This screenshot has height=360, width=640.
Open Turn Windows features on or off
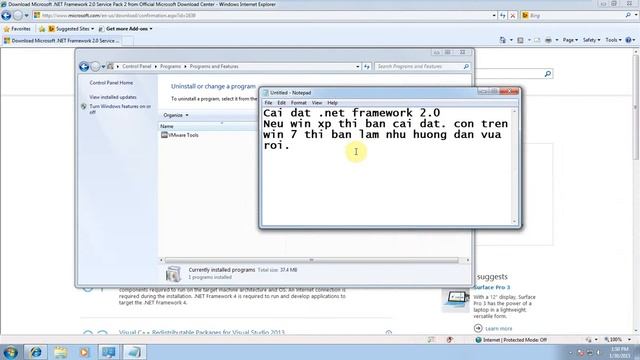click(x=120, y=109)
